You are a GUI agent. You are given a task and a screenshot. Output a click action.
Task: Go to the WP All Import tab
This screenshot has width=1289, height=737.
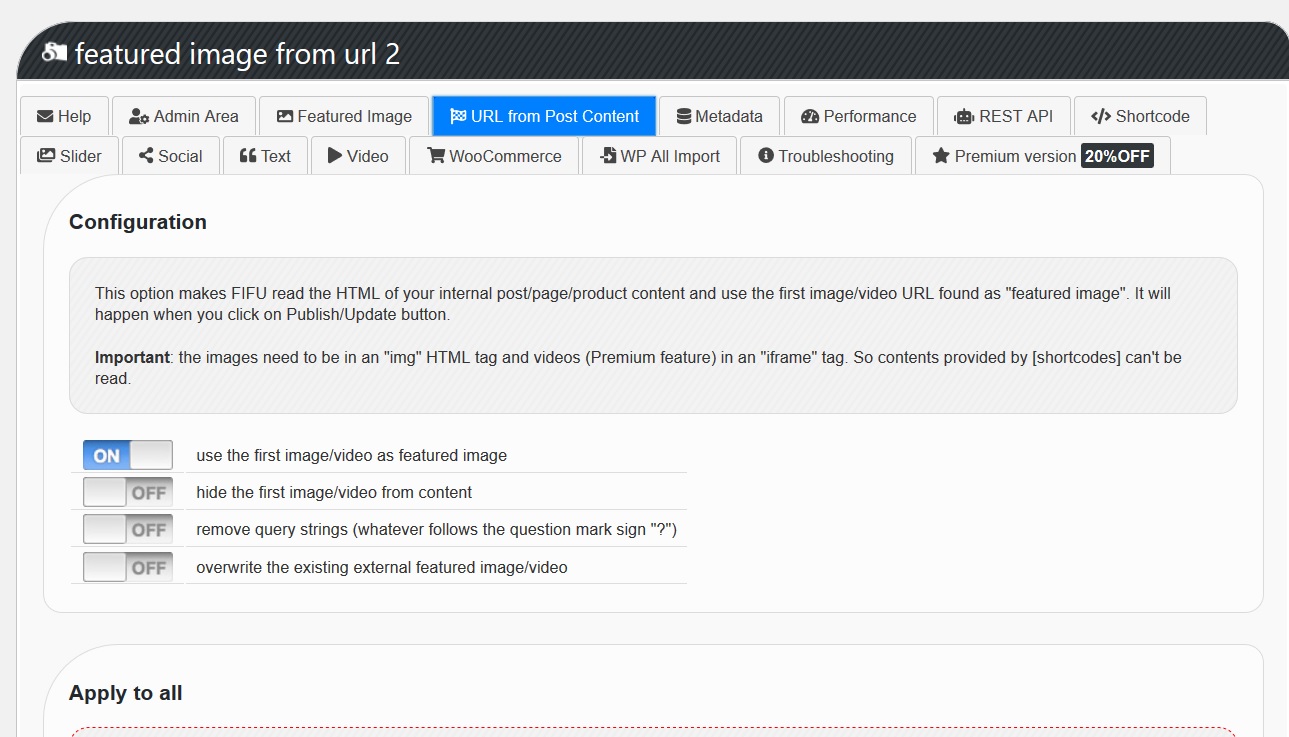660,156
